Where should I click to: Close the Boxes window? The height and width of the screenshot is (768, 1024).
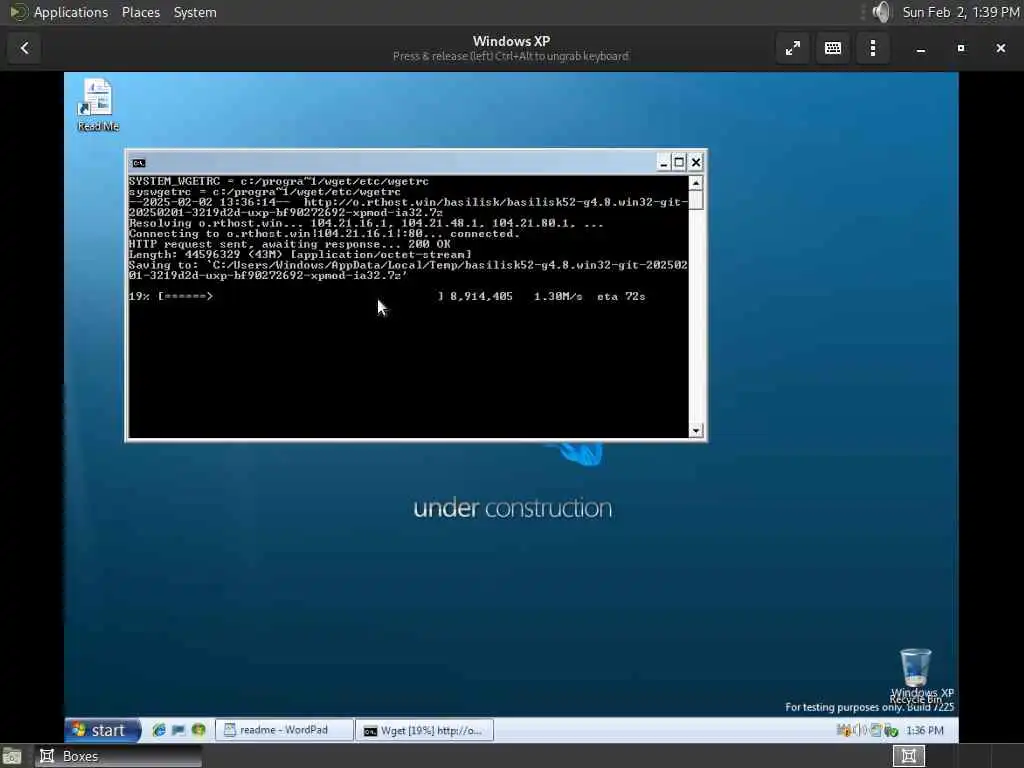click(1000, 48)
